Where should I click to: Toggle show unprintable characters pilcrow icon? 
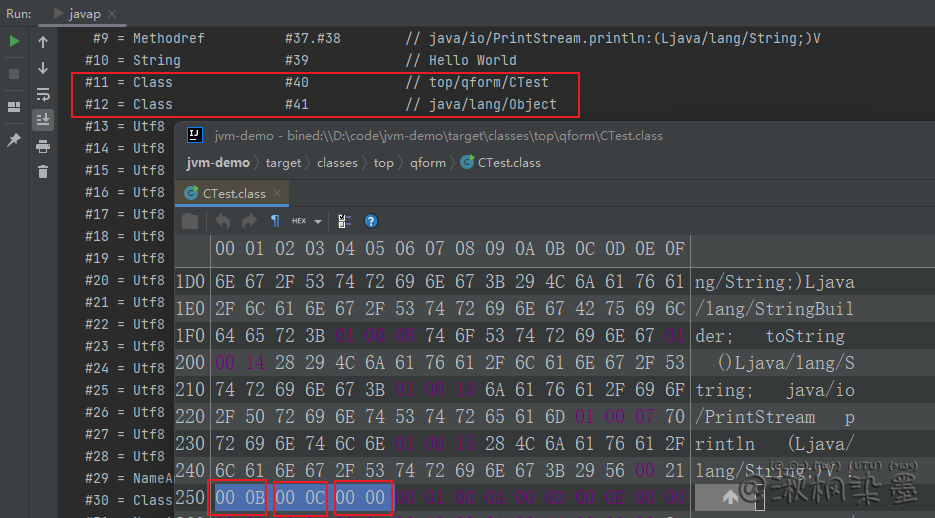275,221
